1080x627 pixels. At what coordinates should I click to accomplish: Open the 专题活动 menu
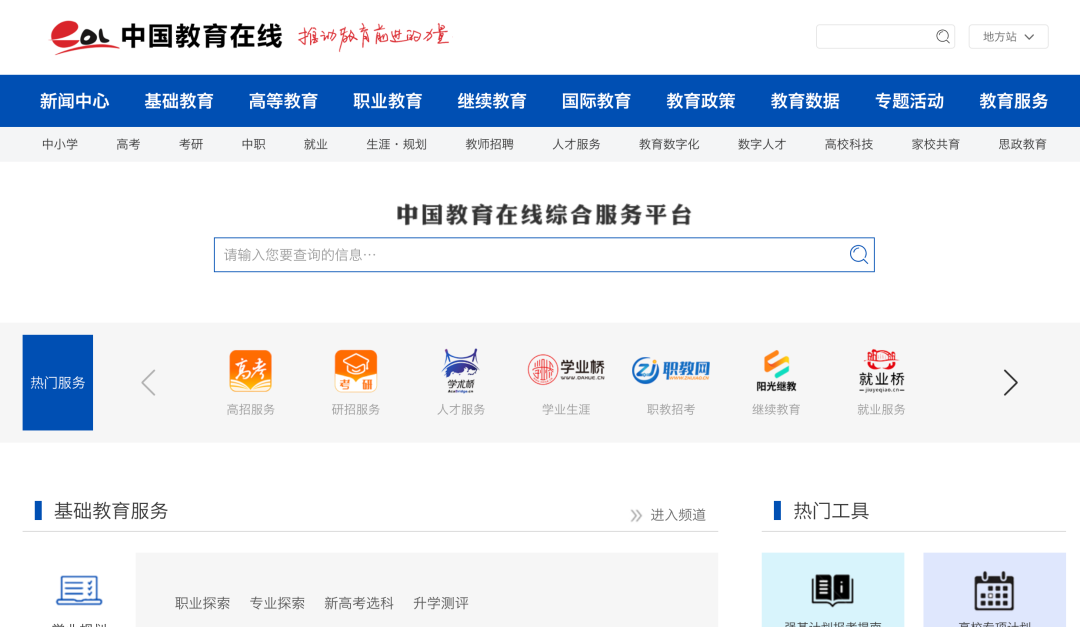coord(909,101)
